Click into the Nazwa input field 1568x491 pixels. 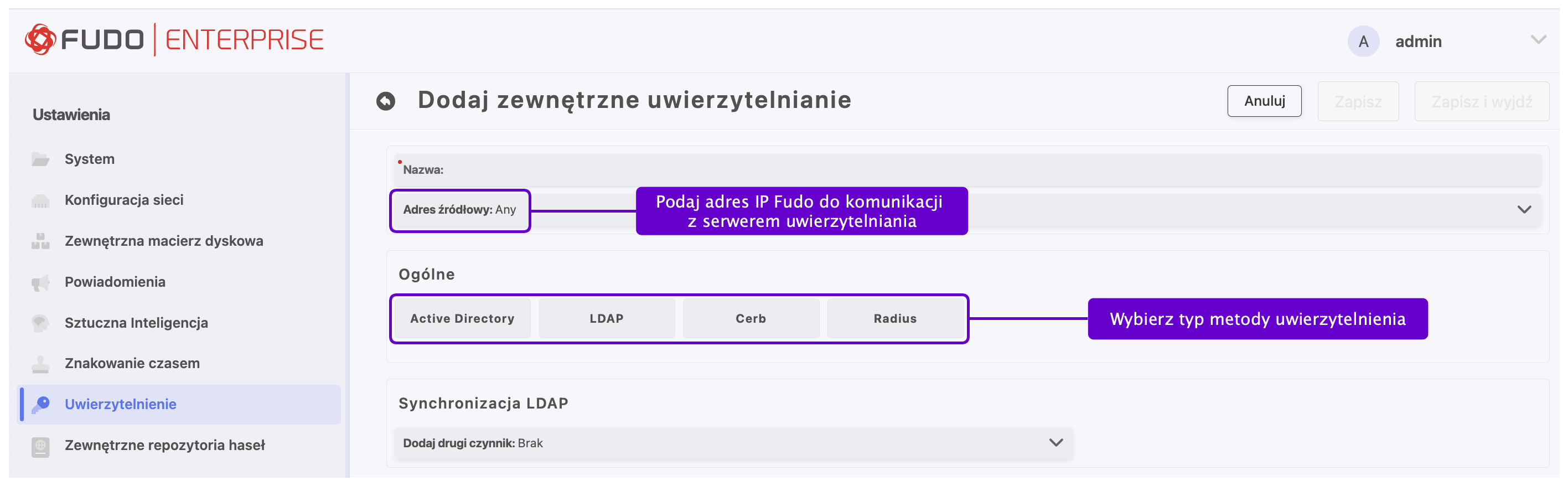click(974, 170)
